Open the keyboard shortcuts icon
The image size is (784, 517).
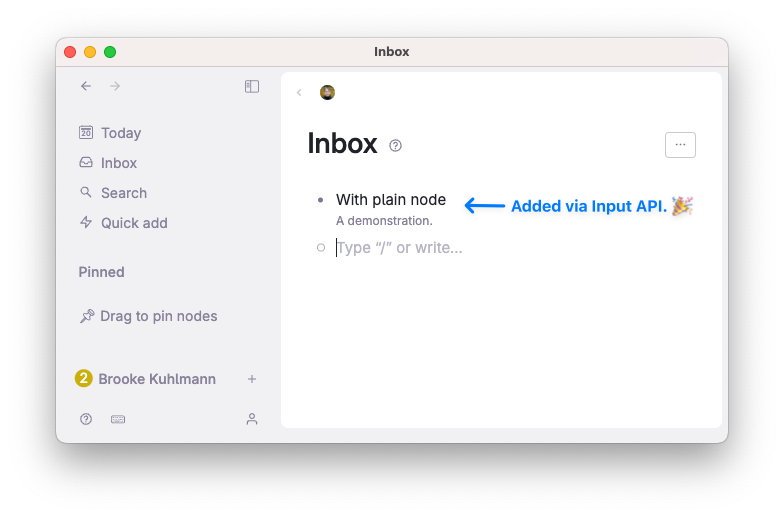(x=118, y=419)
